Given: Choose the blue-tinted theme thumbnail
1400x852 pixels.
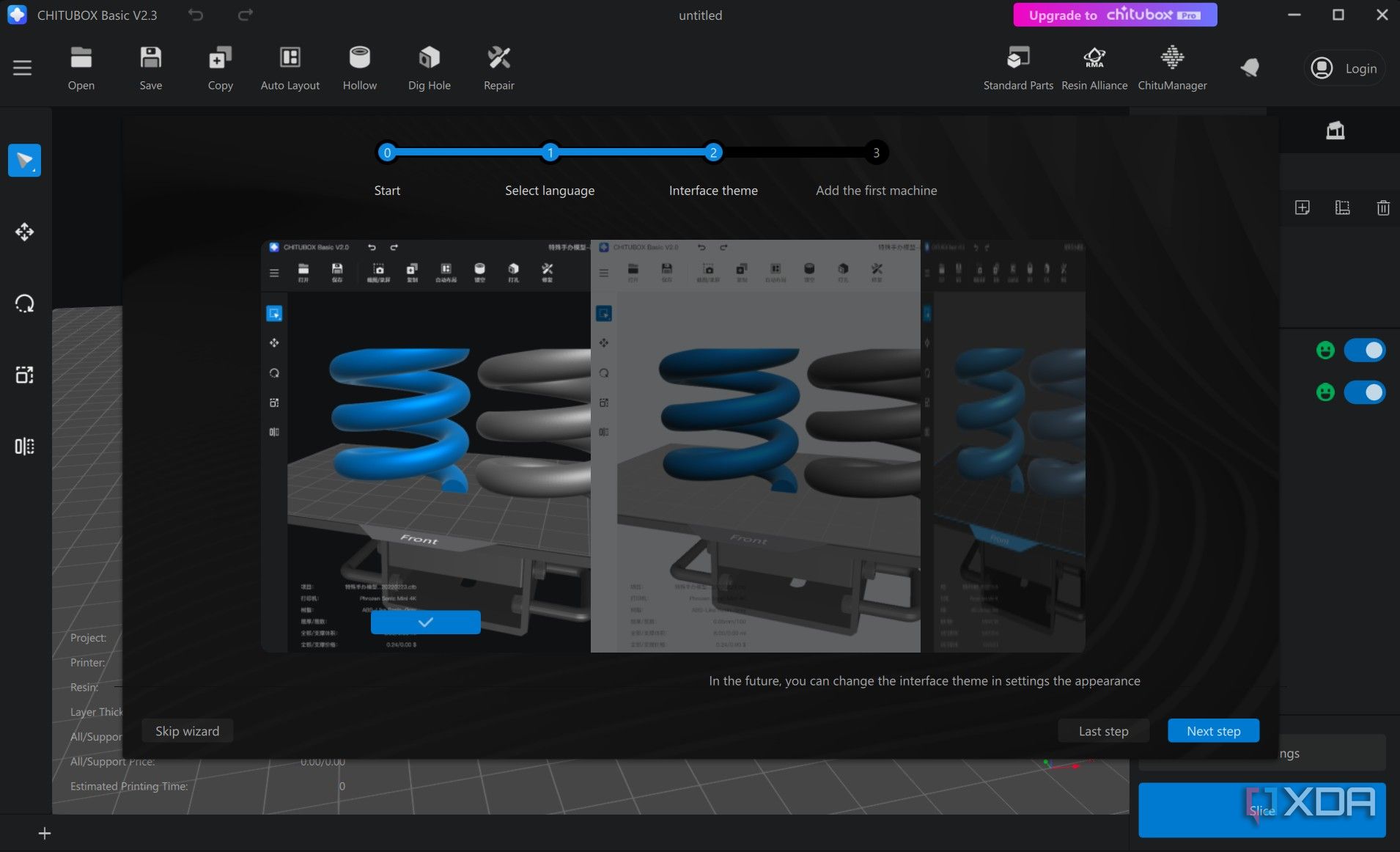Looking at the screenshot, I should pos(1003,446).
